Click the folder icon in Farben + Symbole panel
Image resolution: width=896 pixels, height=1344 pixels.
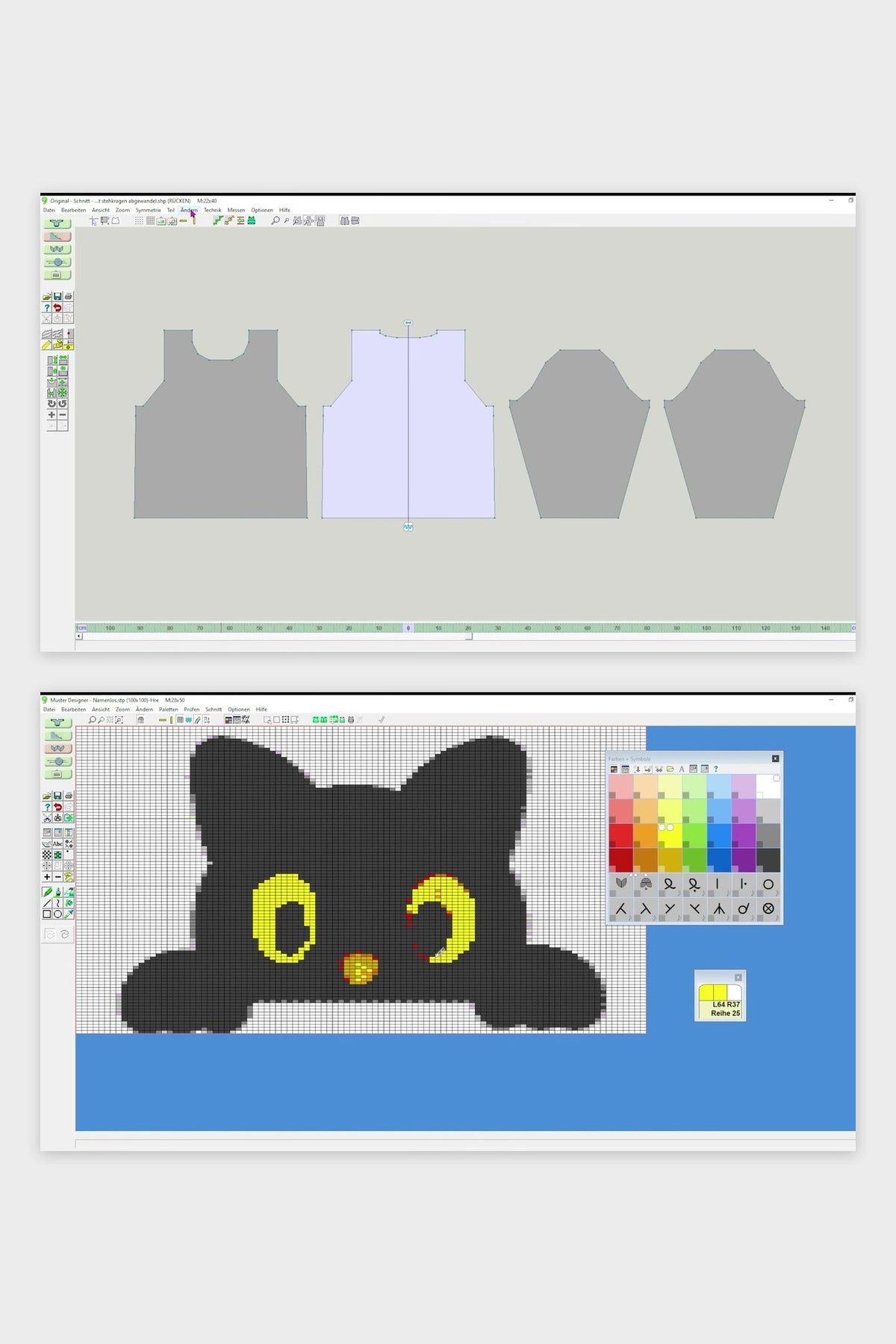click(x=670, y=769)
